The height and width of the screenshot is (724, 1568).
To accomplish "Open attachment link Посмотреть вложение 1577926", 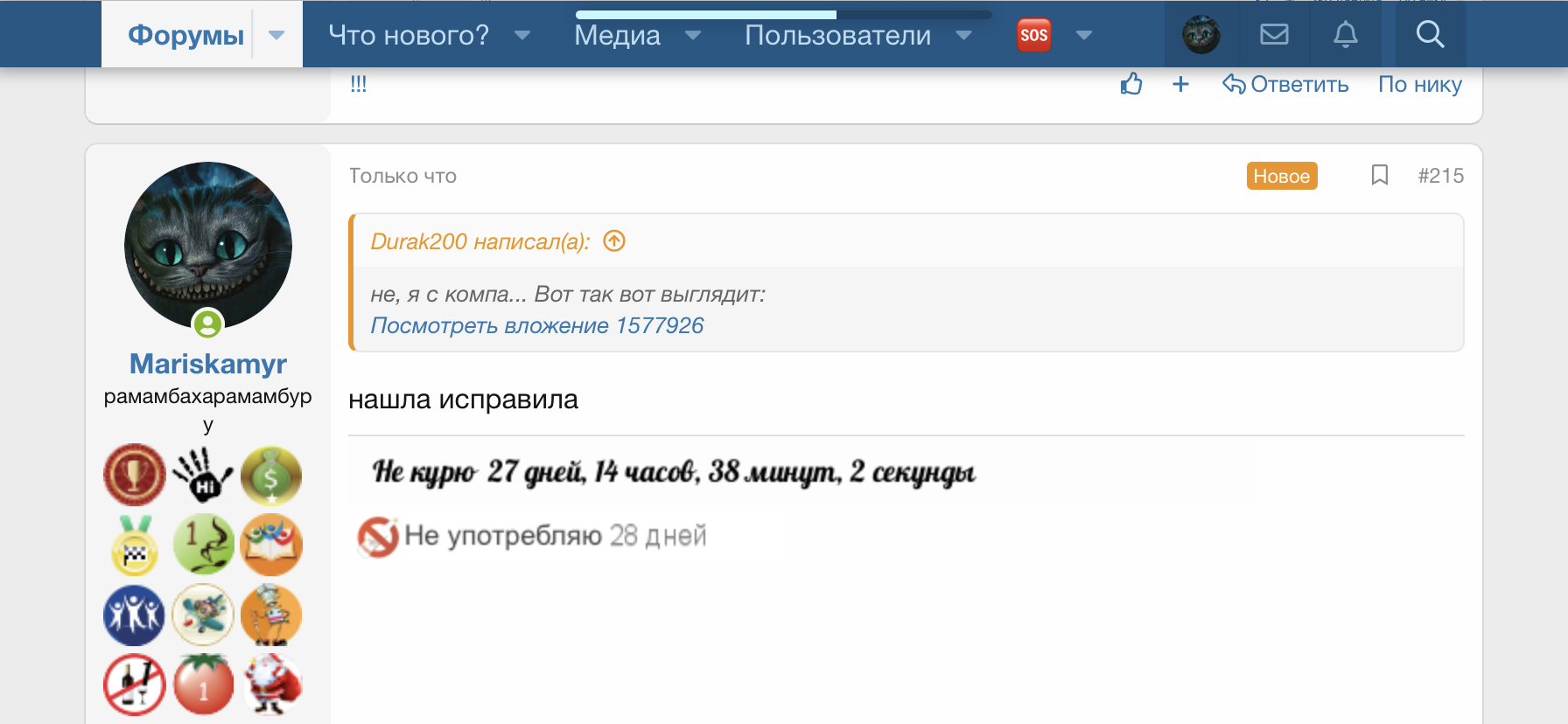I will coord(536,326).
